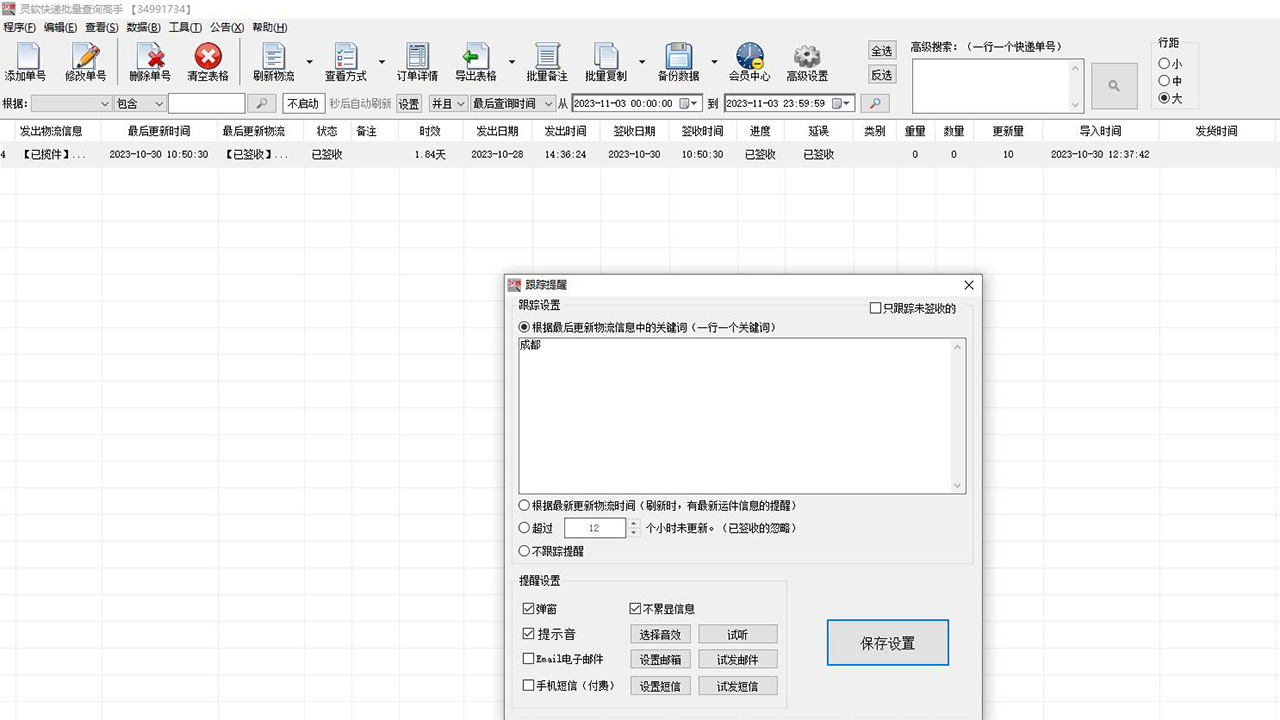
Task: Click the 保存设置 save button
Action: [887, 642]
